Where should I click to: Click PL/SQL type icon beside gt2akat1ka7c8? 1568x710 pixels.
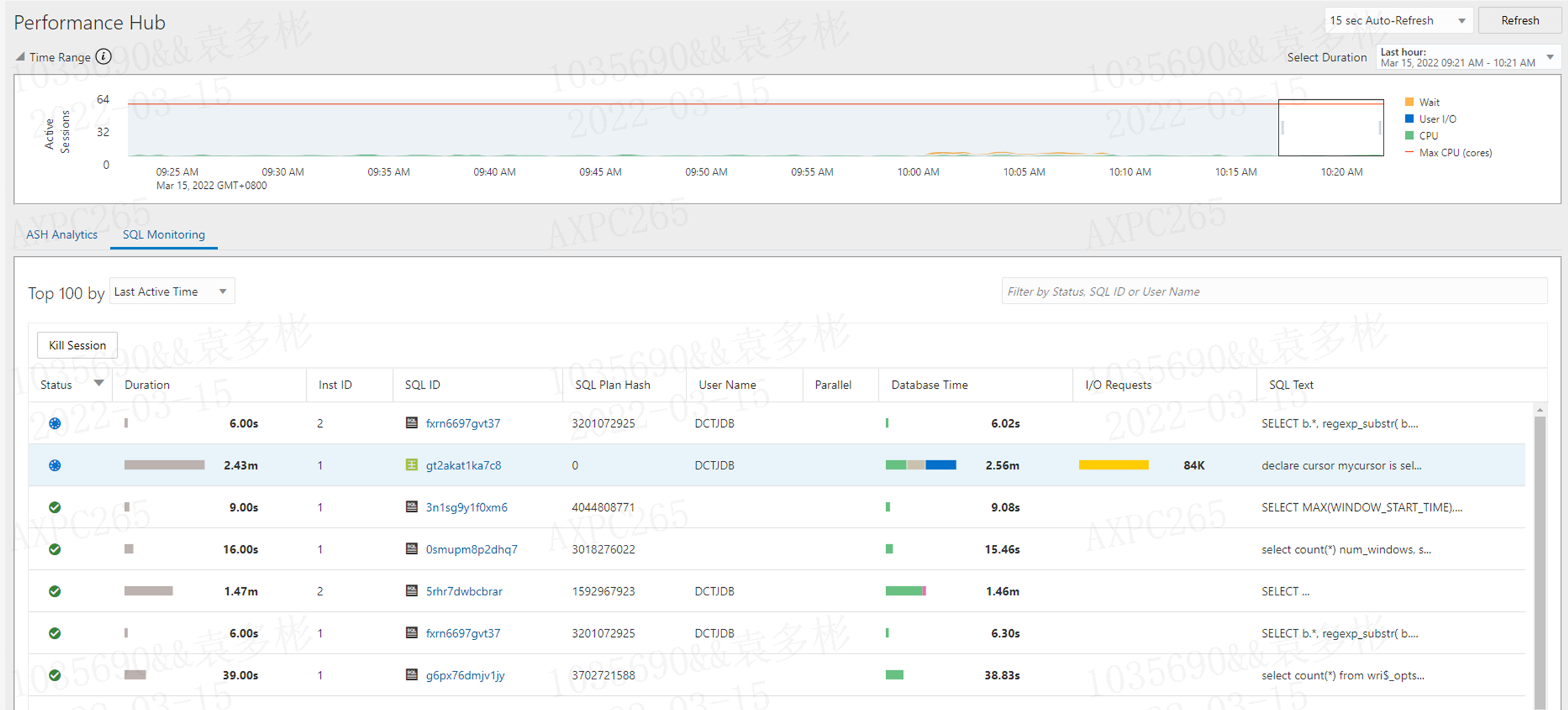pos(412,465)
